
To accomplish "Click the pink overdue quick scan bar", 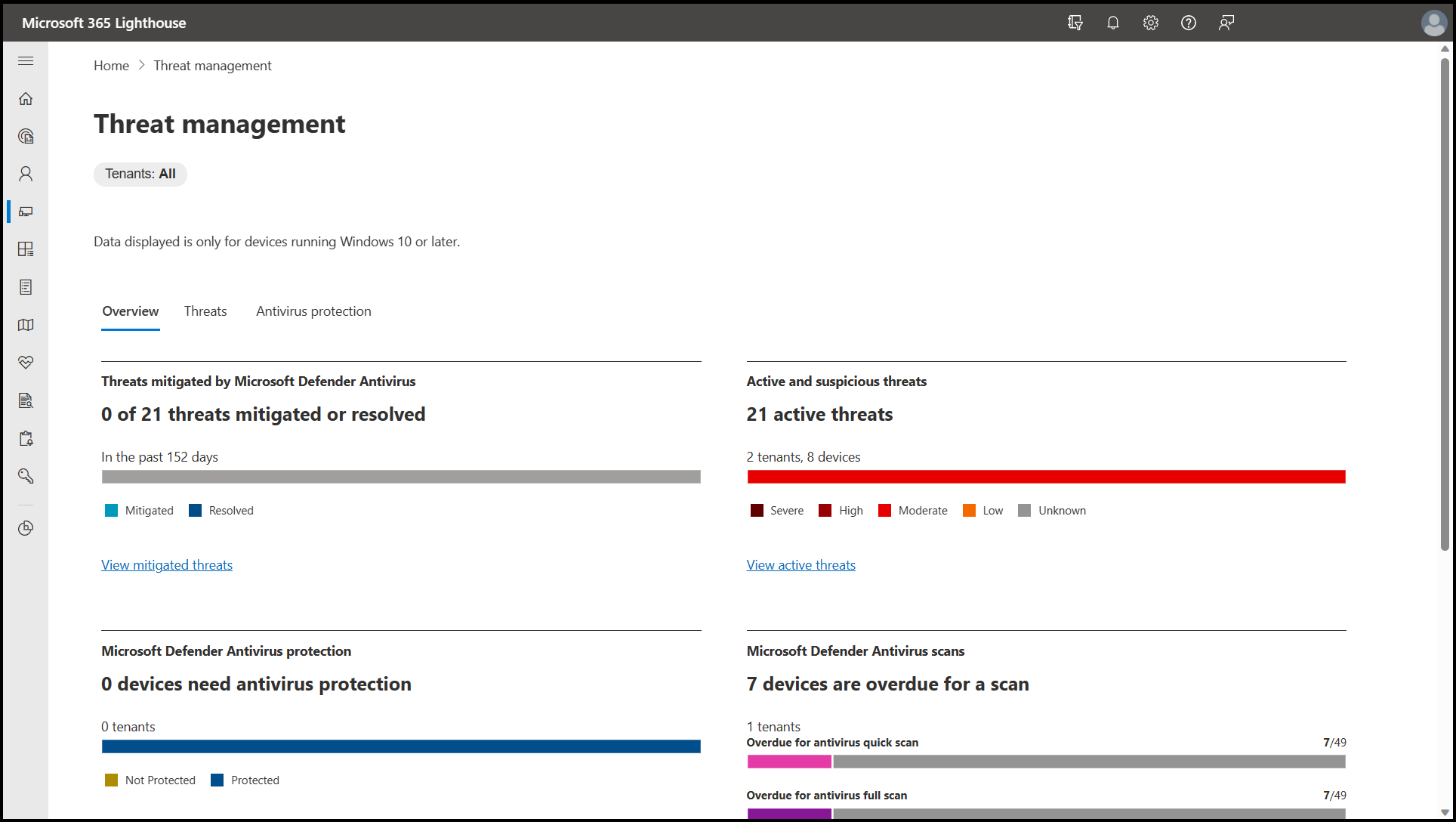I will (788, 762).
